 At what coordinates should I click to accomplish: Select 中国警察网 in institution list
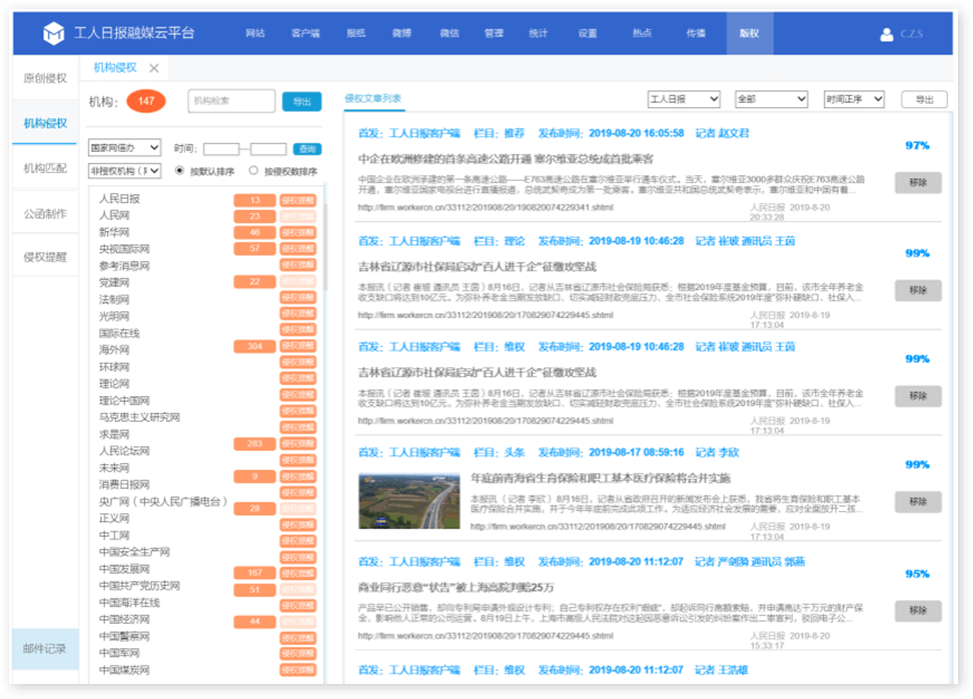tap(124, 636)
